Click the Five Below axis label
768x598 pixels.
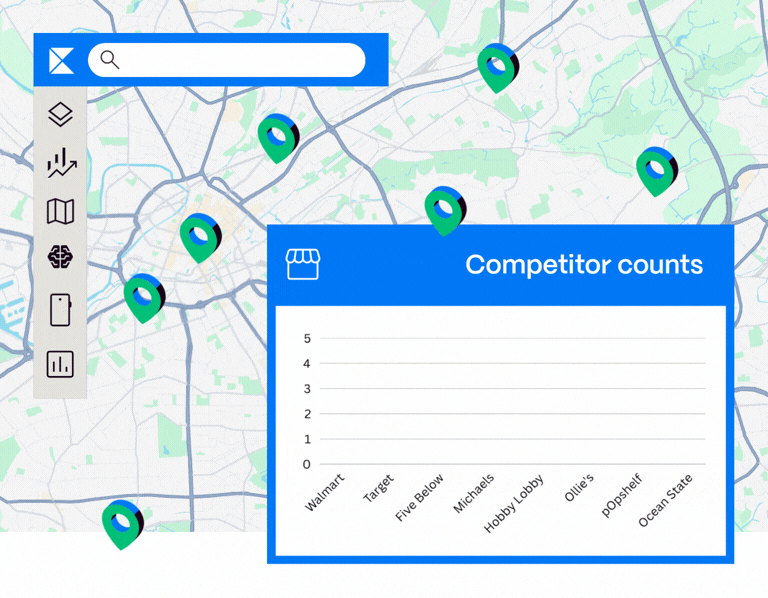(419, 497)
